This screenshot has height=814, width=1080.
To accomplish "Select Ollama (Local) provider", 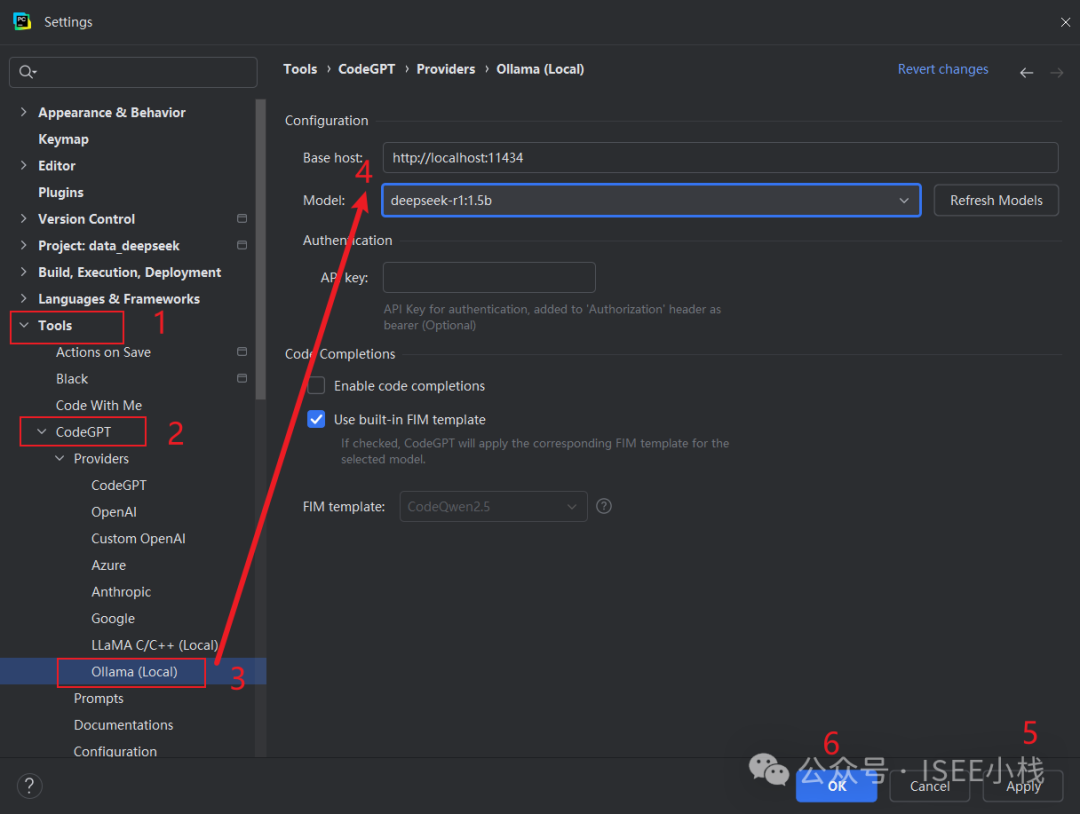I will pyautogui.click(x=134, y=671).
